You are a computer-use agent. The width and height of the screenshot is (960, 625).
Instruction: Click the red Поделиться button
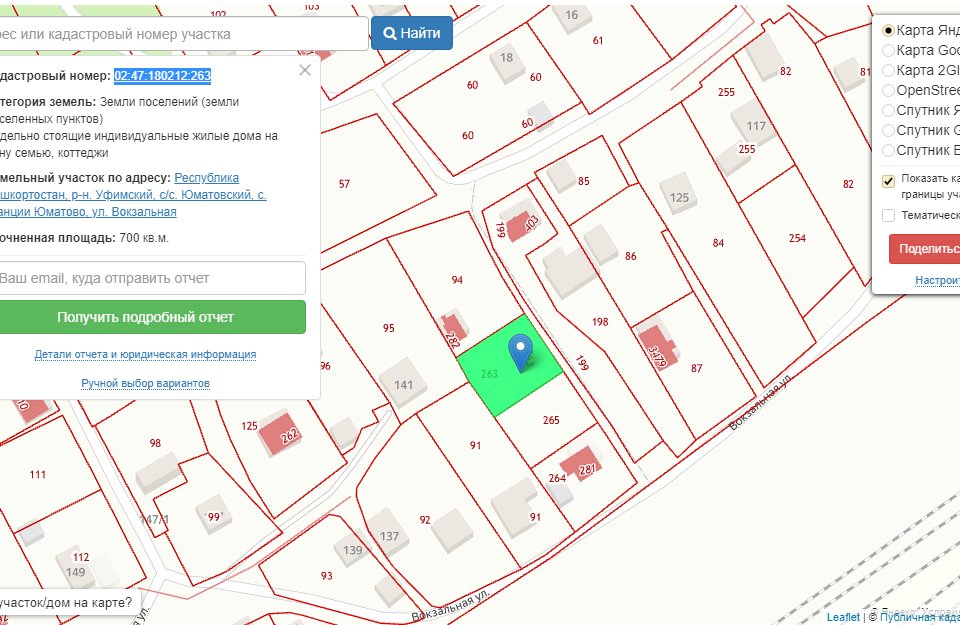(925, 249)
